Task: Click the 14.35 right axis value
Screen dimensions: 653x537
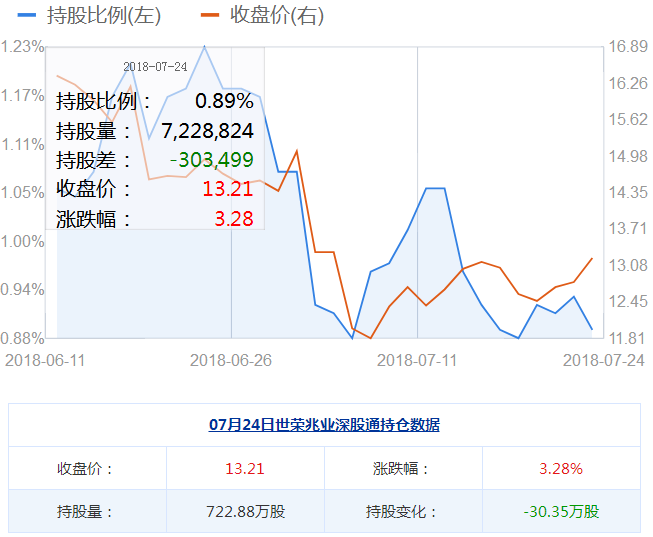Action: click(628, 192)
